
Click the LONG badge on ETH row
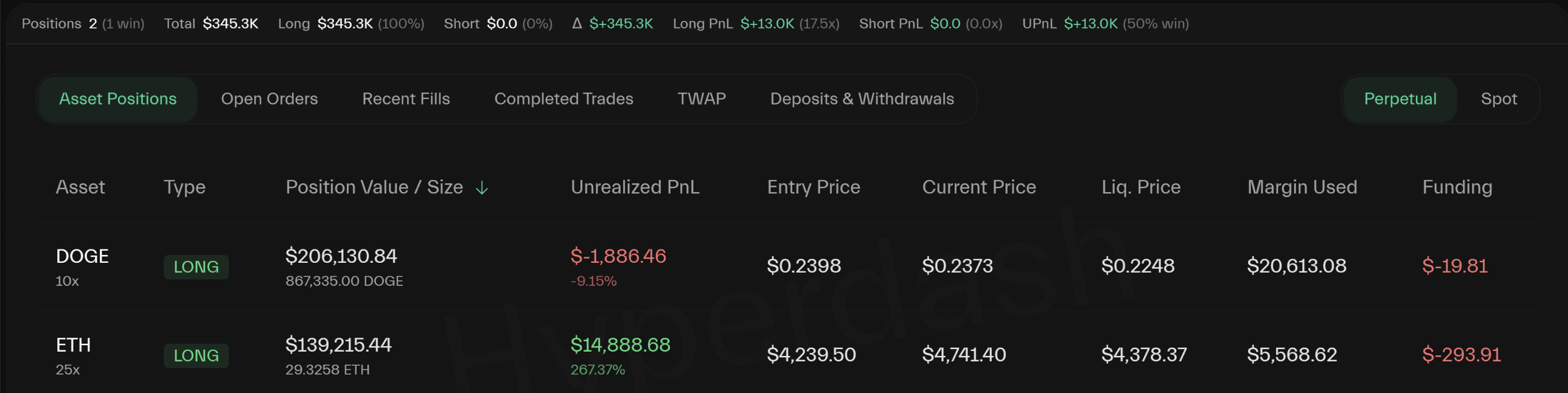[x=196, y=355]
